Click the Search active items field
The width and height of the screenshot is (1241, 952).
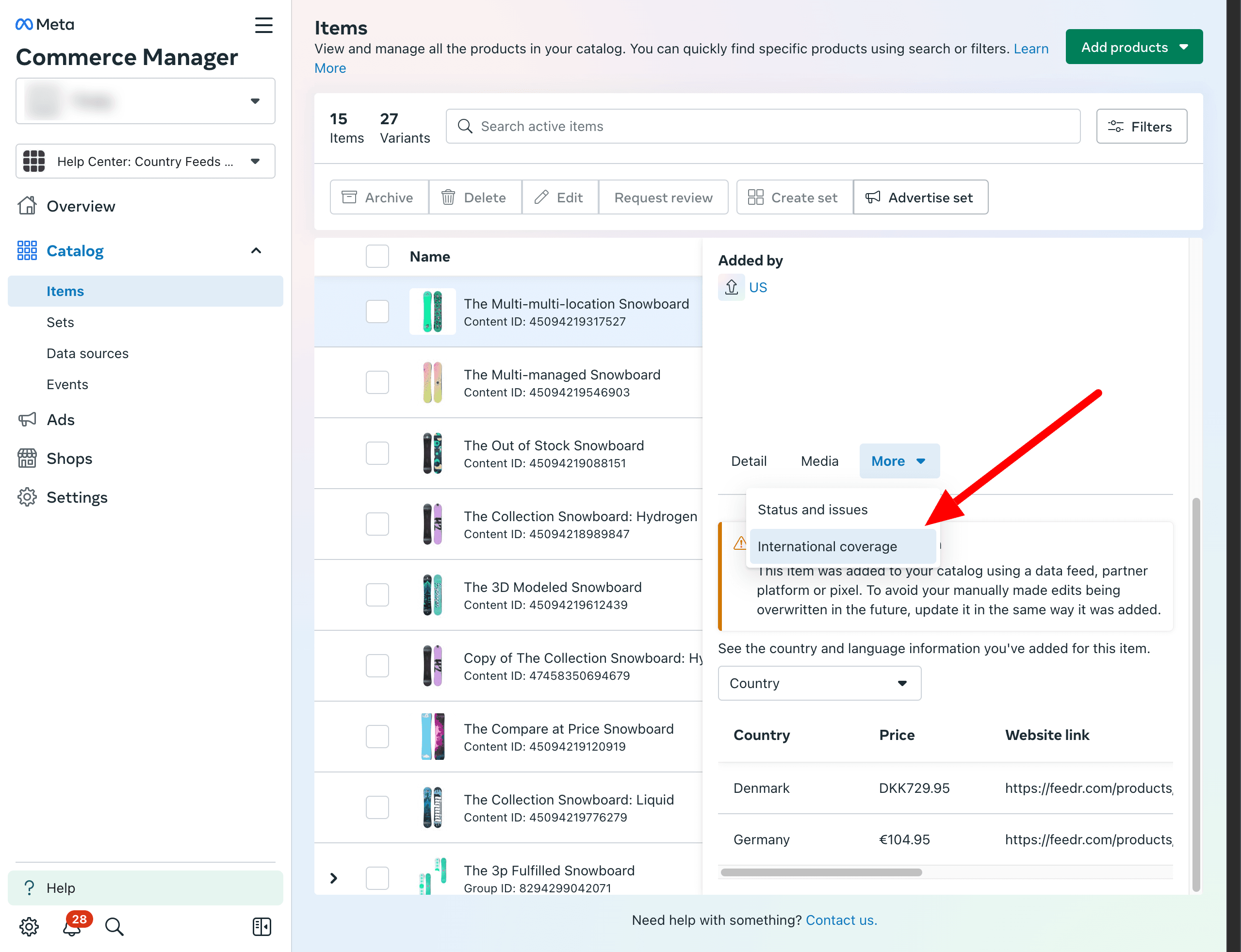pyautogui.click(x=762, y=126)
